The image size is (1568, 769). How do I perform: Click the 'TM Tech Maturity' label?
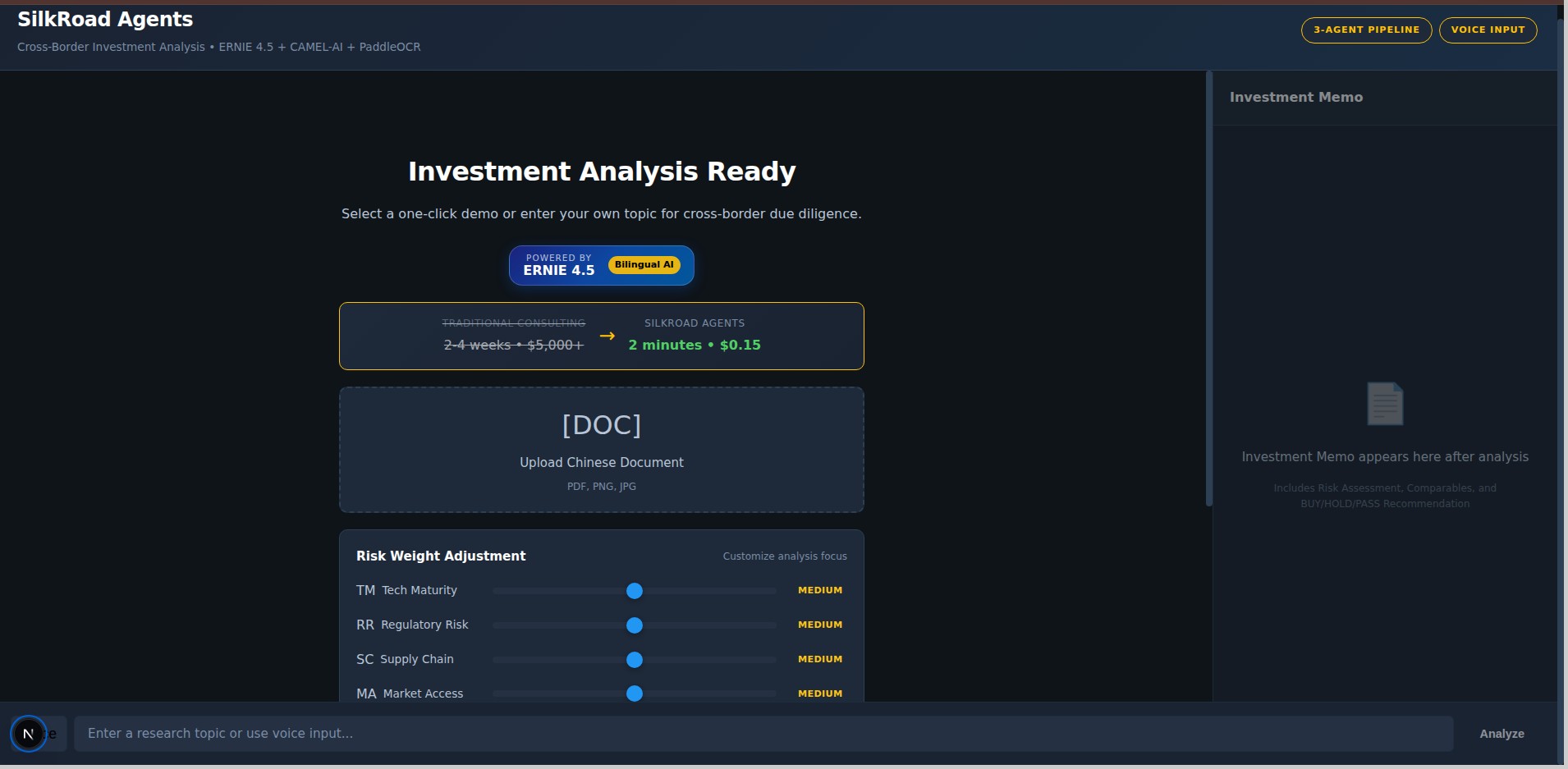(406, 590)
